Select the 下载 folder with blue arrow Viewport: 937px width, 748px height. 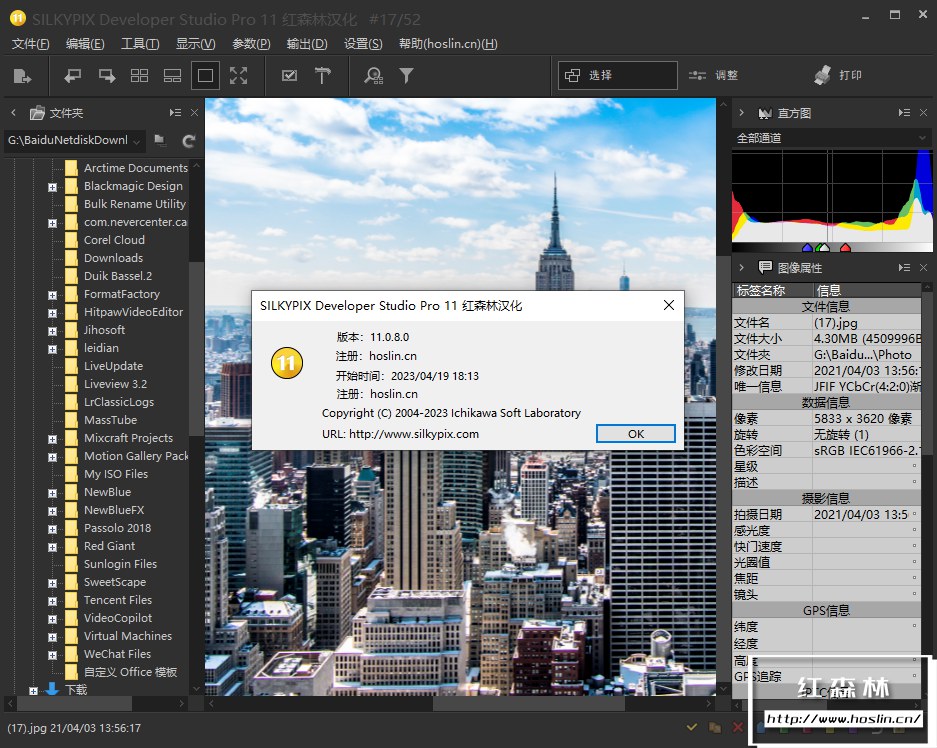click(x=75, y=689)
